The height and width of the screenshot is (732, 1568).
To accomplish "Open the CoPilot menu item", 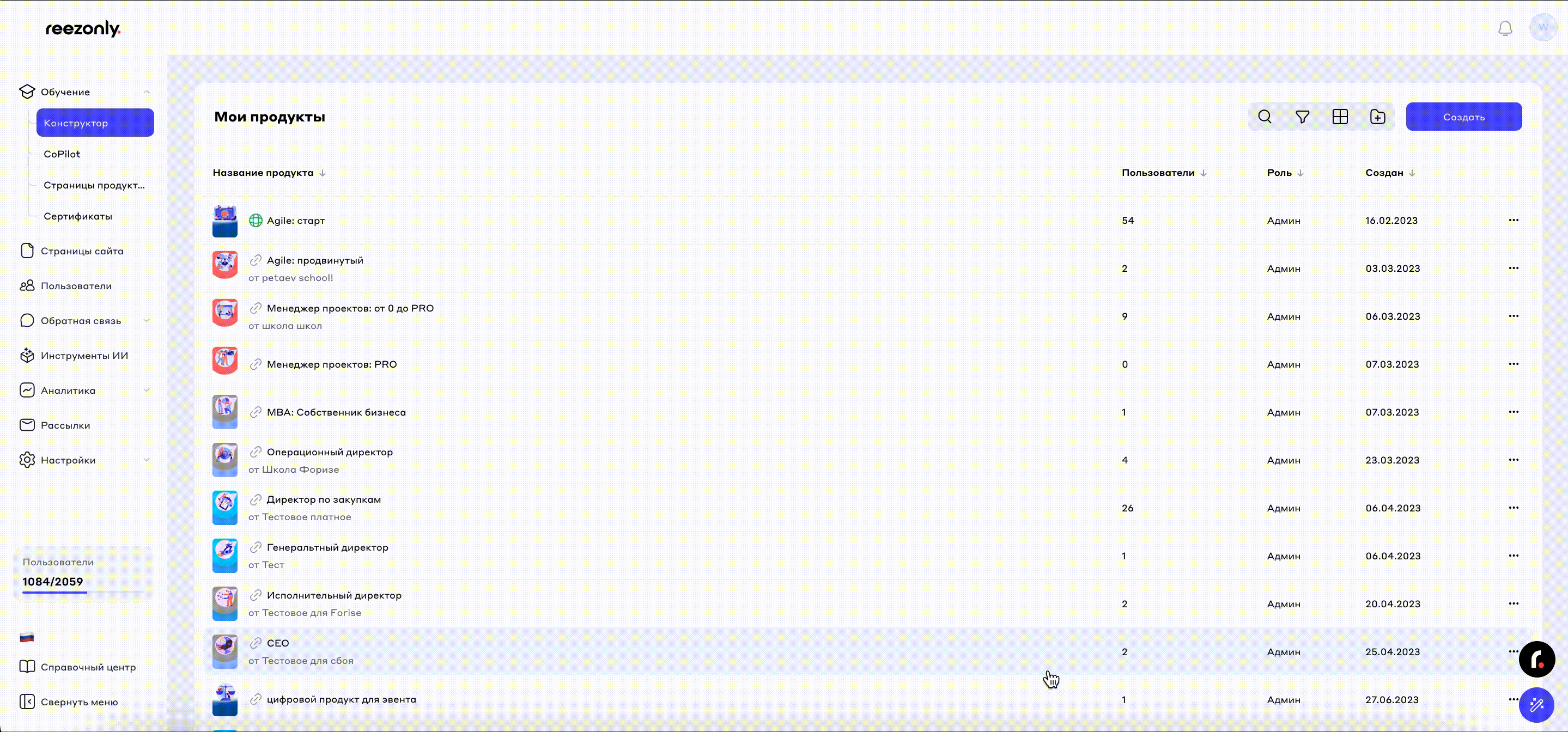I will (62, 154).
